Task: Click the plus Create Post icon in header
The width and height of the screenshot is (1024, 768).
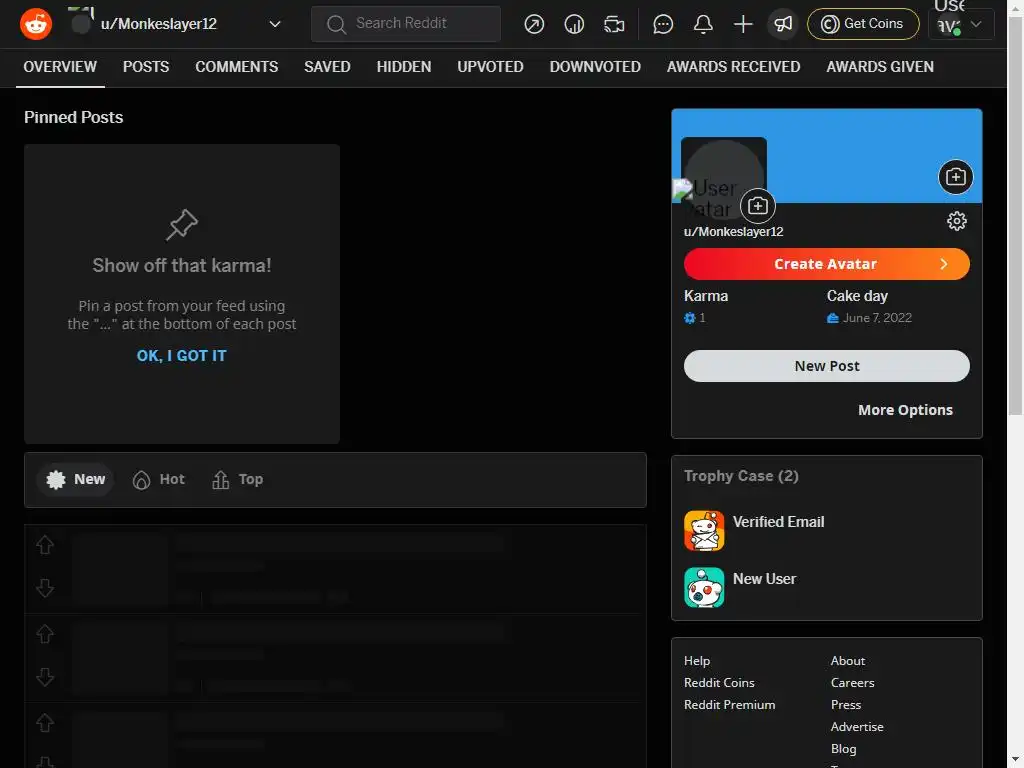Action: pos(743,24)
